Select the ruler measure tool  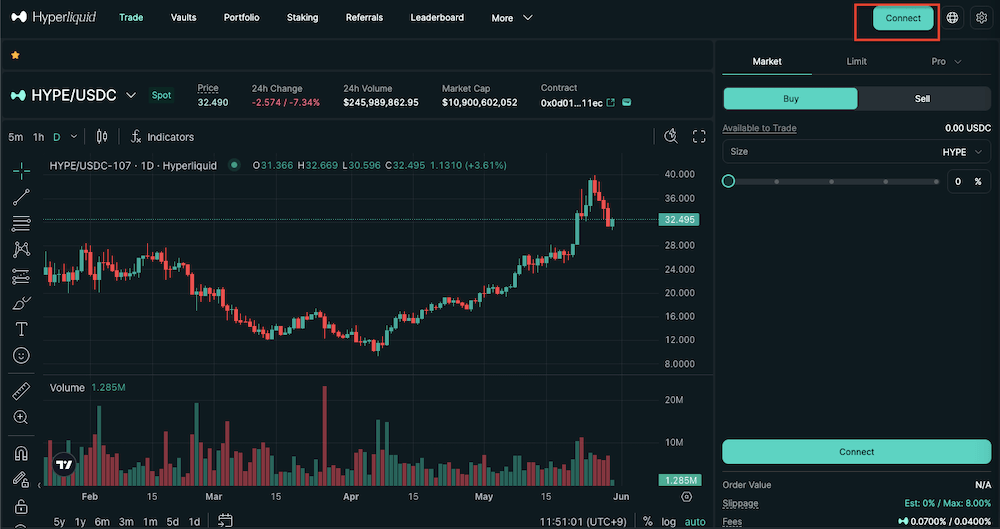coord(21,391)
